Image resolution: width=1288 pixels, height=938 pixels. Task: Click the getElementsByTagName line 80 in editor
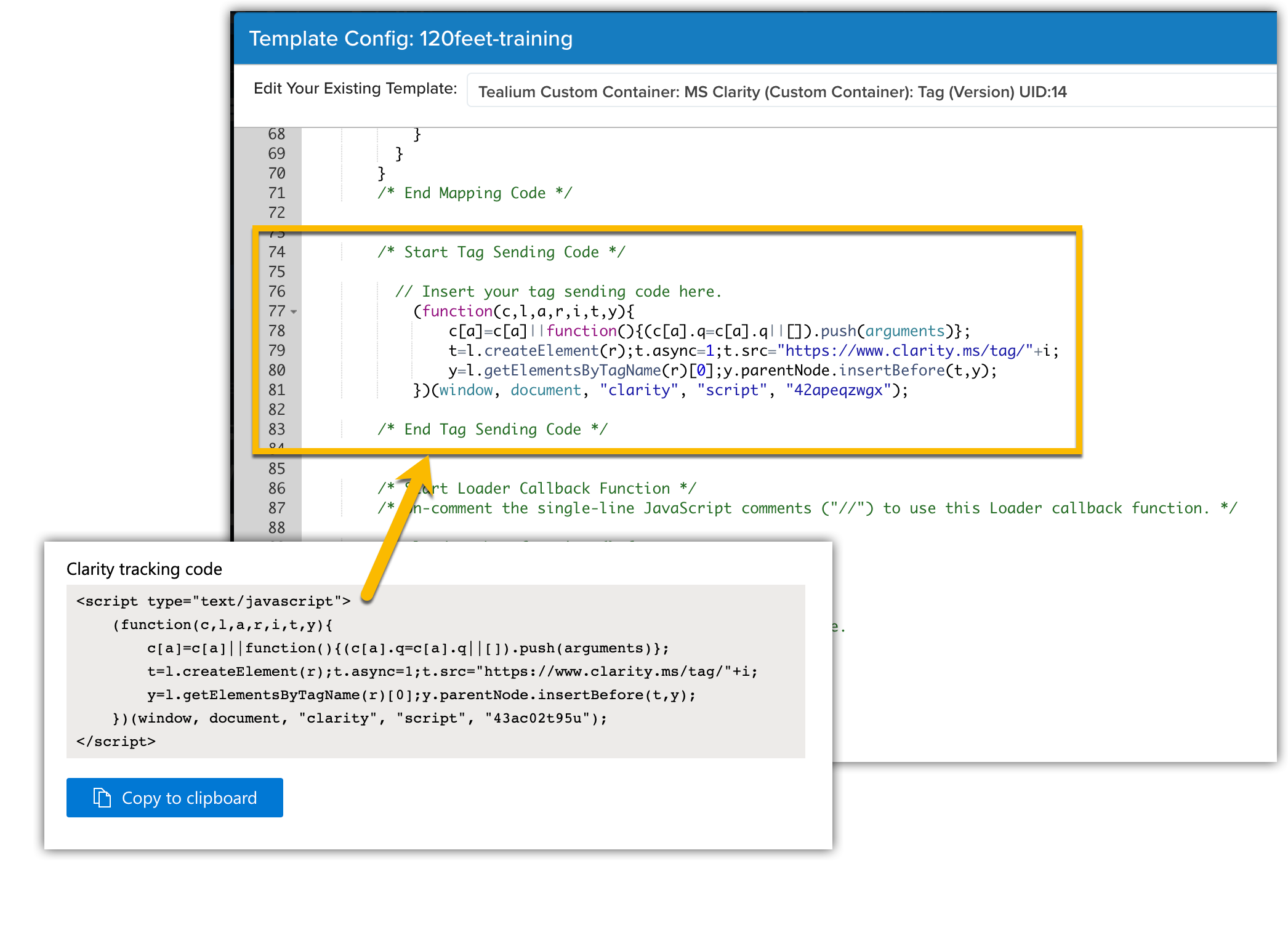point(722,370)
